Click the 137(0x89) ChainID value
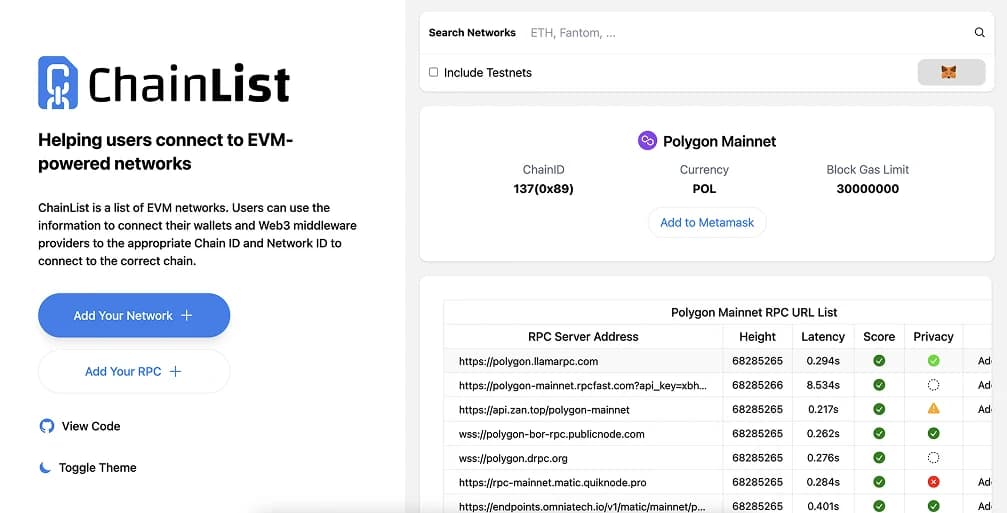The width and height of the screenshot is (1007, 513). tap(543, 189)
